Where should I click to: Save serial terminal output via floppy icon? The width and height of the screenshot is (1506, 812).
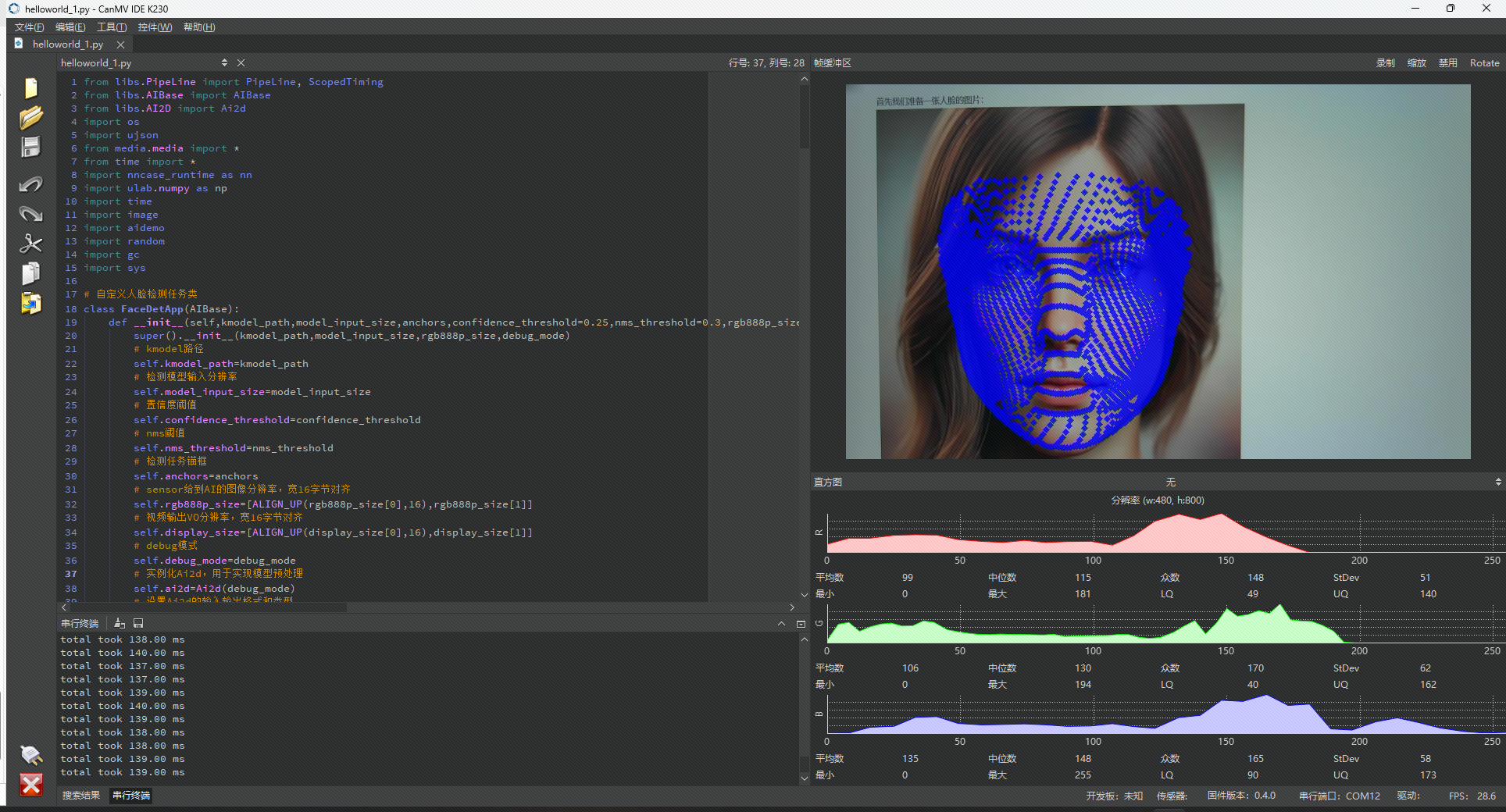point(138,623)
